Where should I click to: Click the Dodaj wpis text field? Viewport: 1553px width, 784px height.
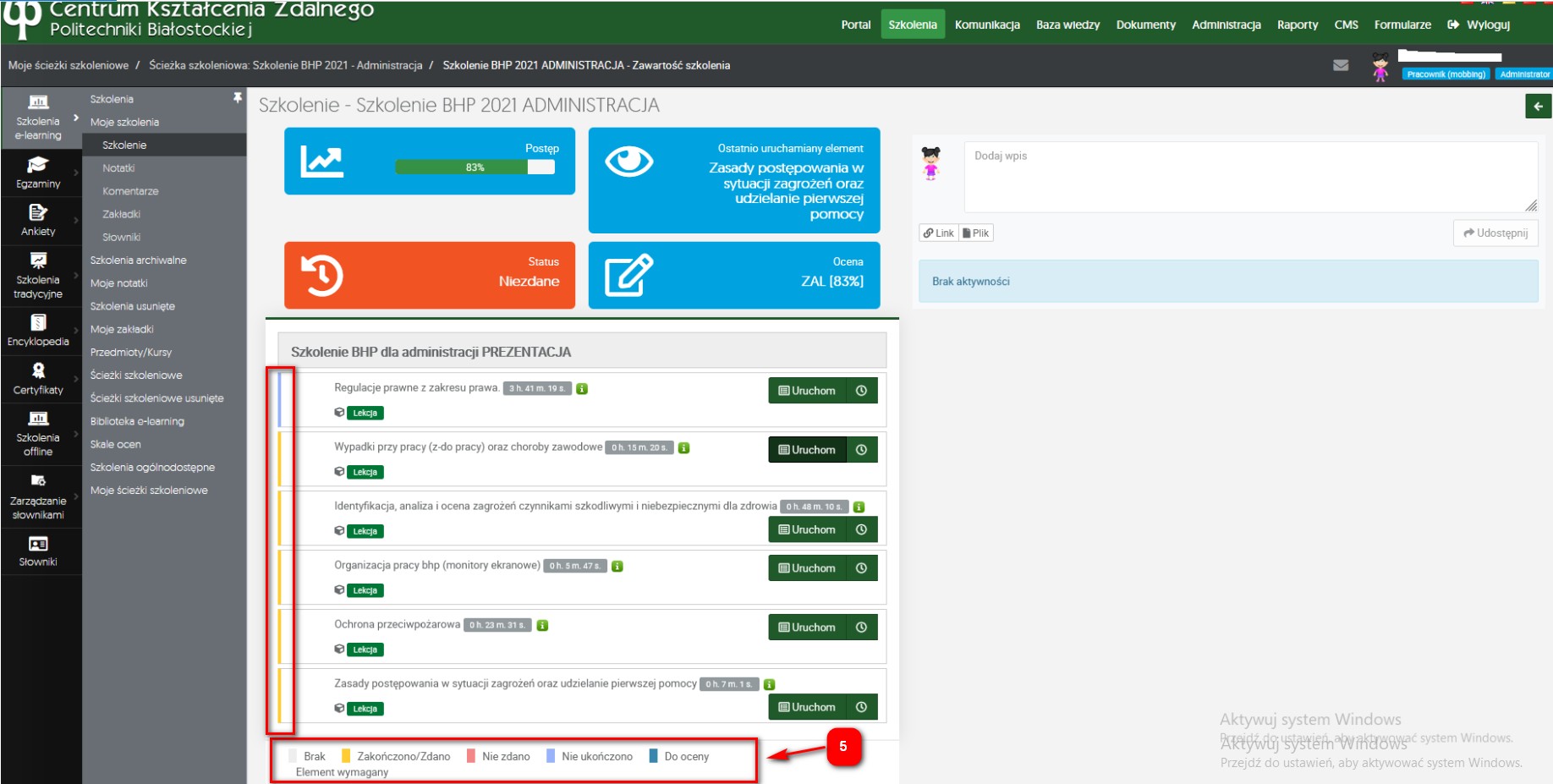pos(1251,177)
